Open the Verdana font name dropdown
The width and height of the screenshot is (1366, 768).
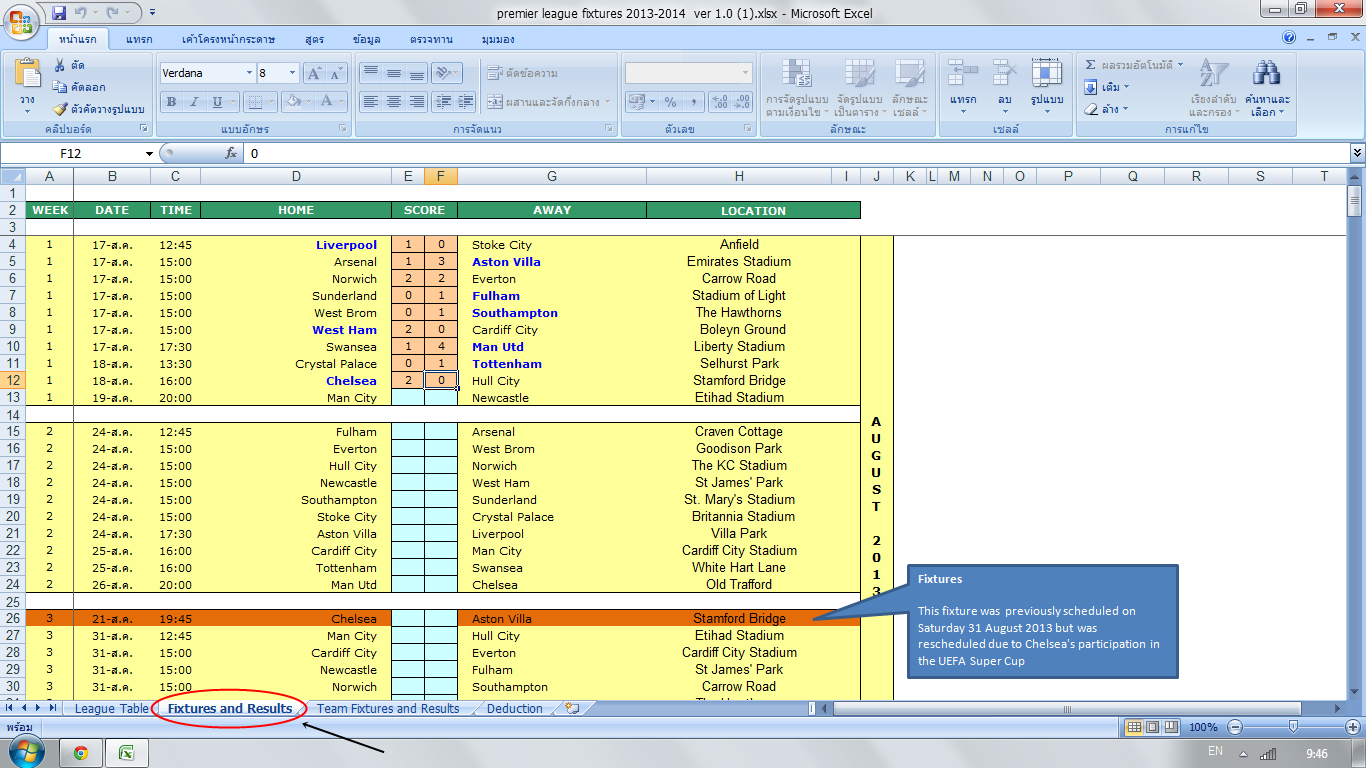248,73
